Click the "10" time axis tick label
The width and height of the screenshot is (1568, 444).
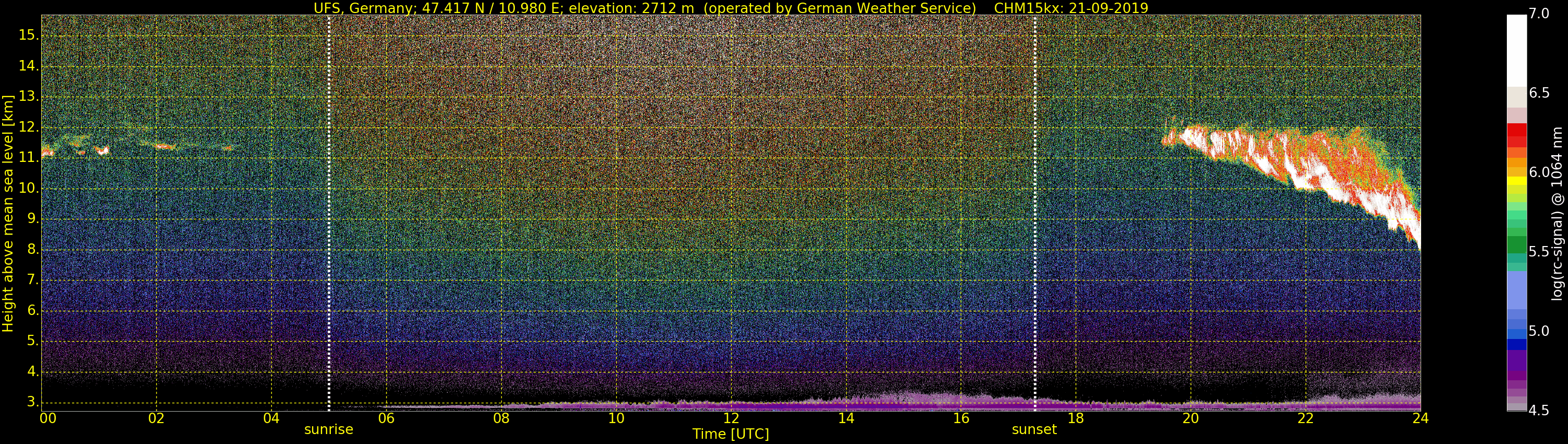pos(616,418)
